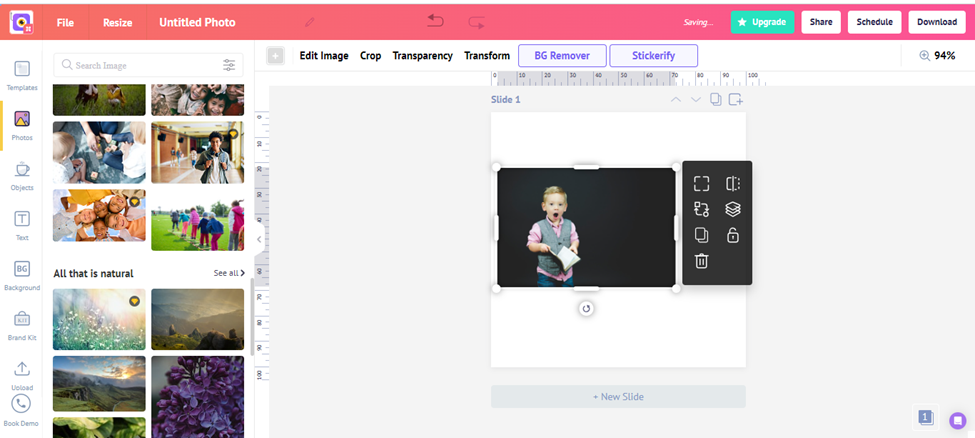Open the chat support bubble
This screenshot has width=975, height=438.
point(958,421)
